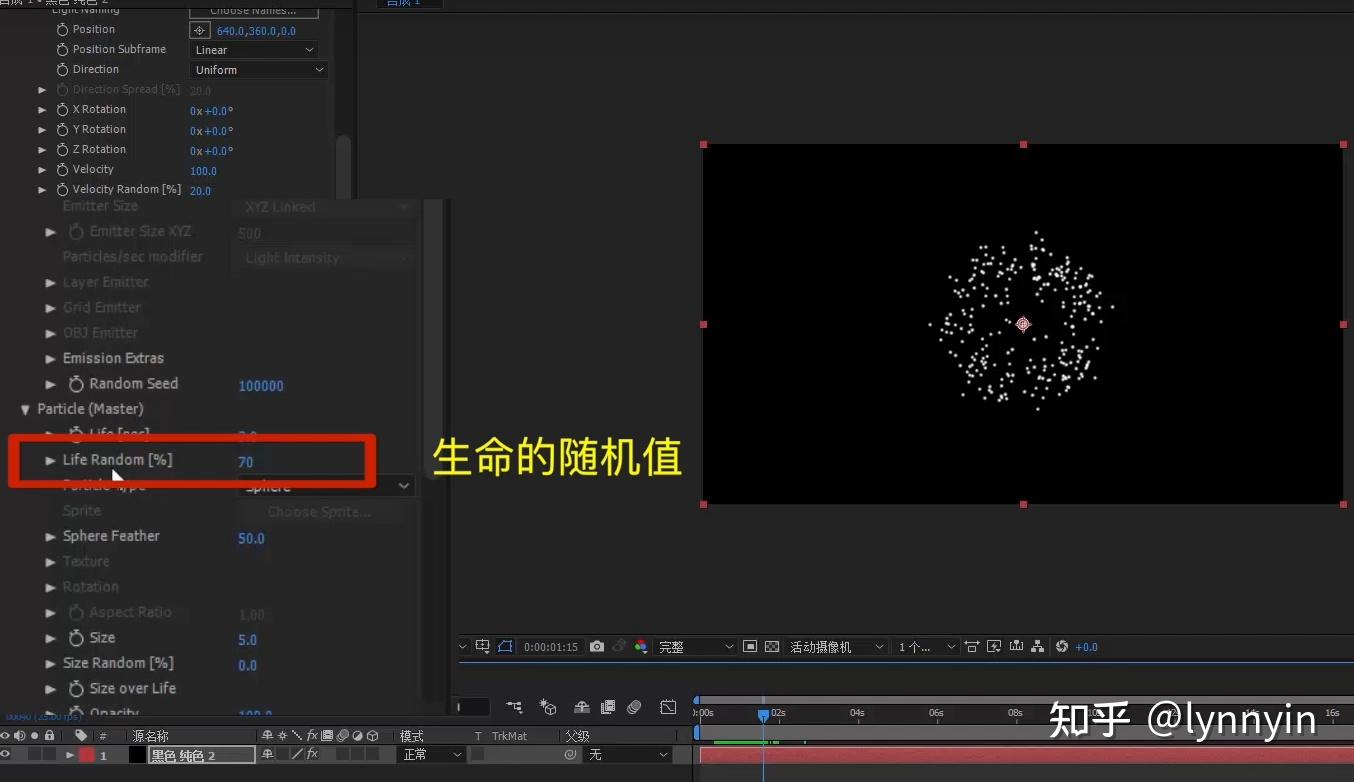Screen dimensions: 1354x782
Task: Open the 完整 resolution dropdown
Action: point(695,646)
